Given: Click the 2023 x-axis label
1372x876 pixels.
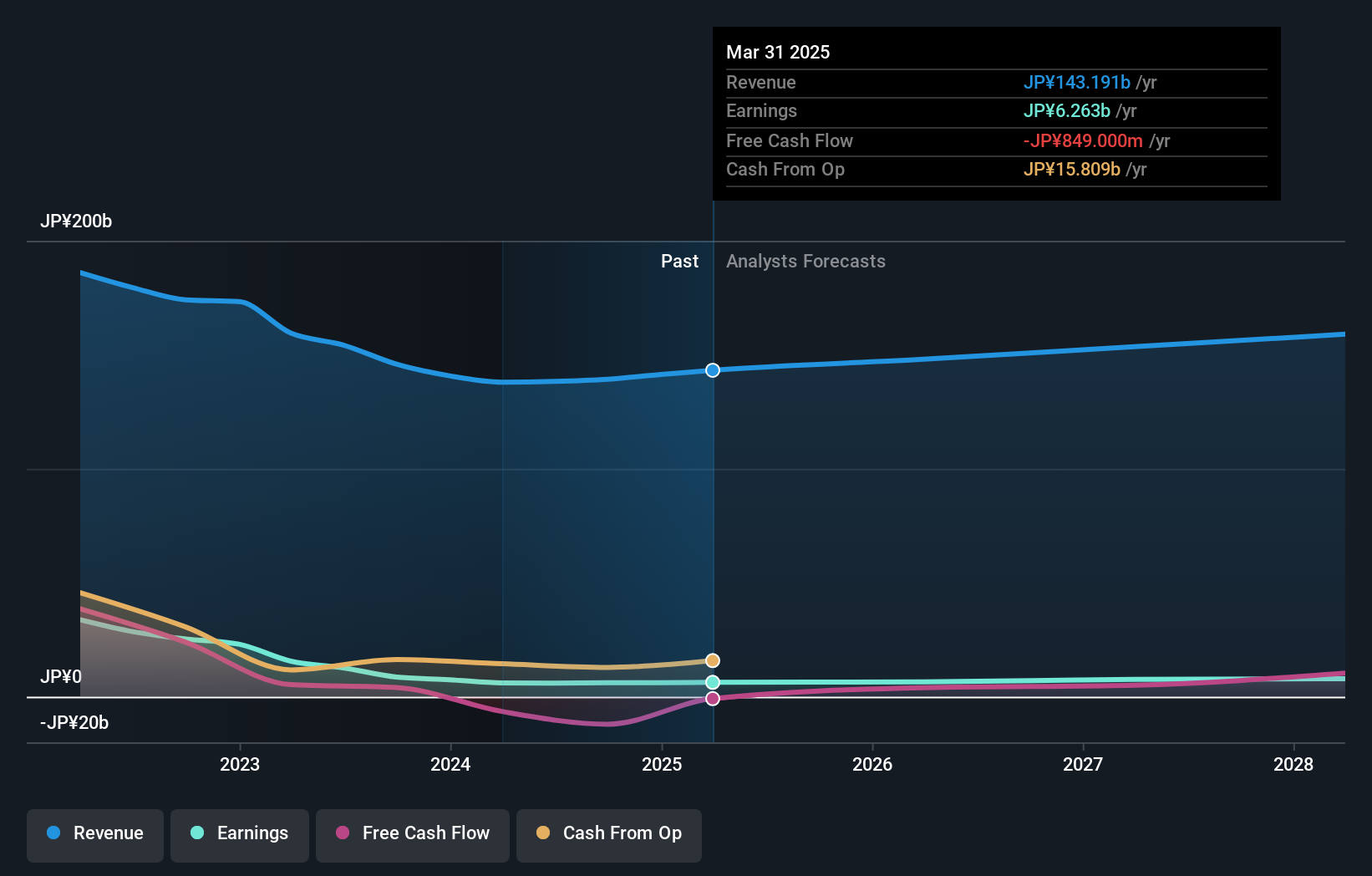Looking at the screenshot, I should 240,764.
